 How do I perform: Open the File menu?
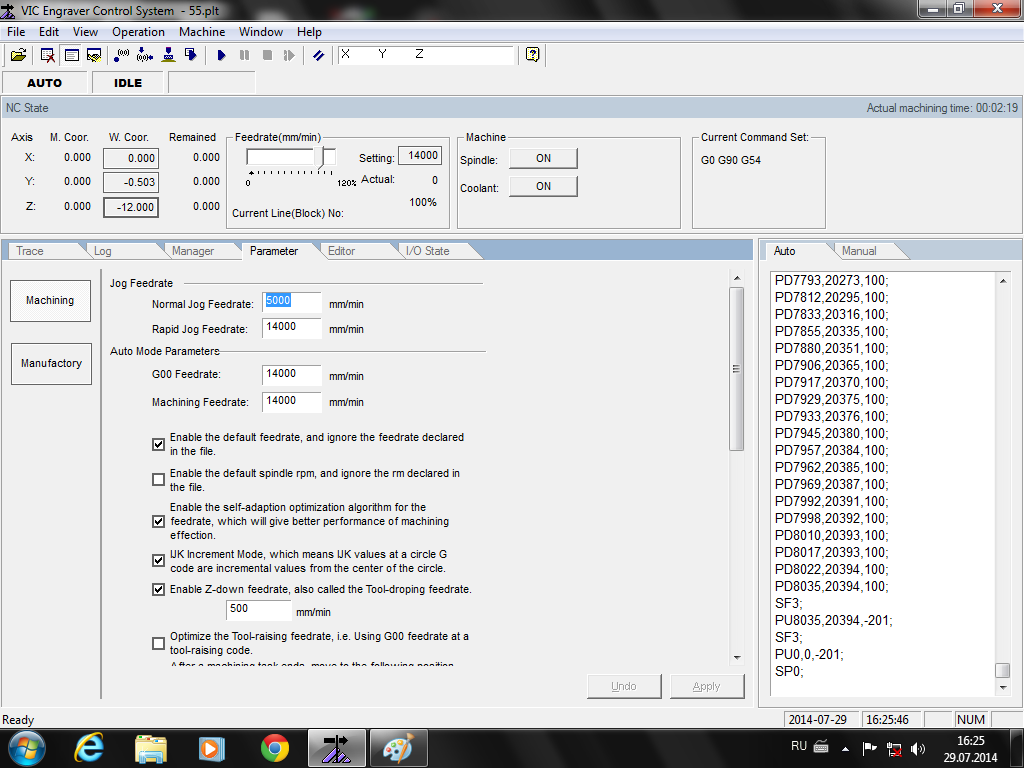[x=16, y=32]
